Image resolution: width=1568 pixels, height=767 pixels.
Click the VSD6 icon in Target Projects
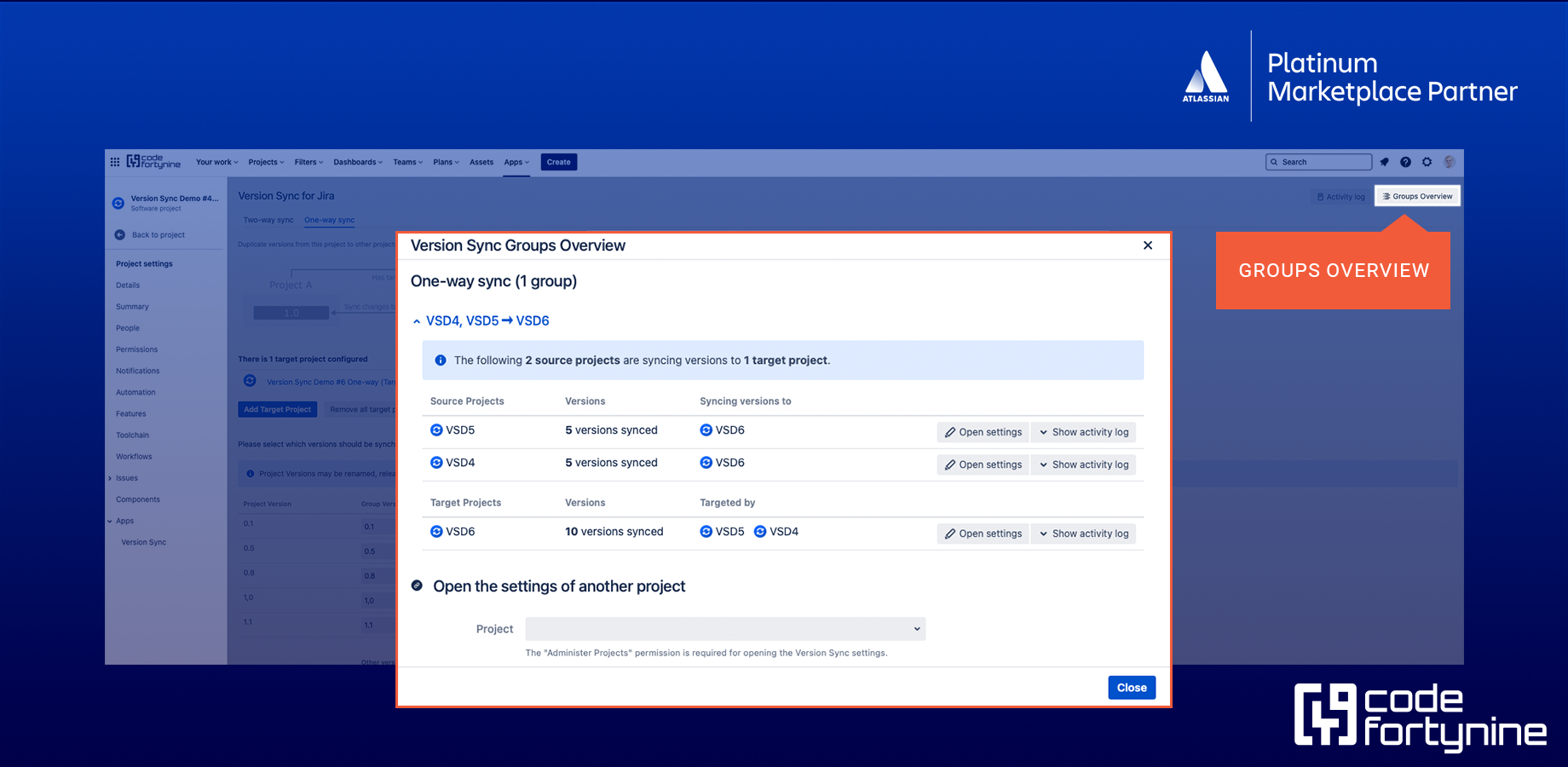pyautogui.click(x=436, y=532)
